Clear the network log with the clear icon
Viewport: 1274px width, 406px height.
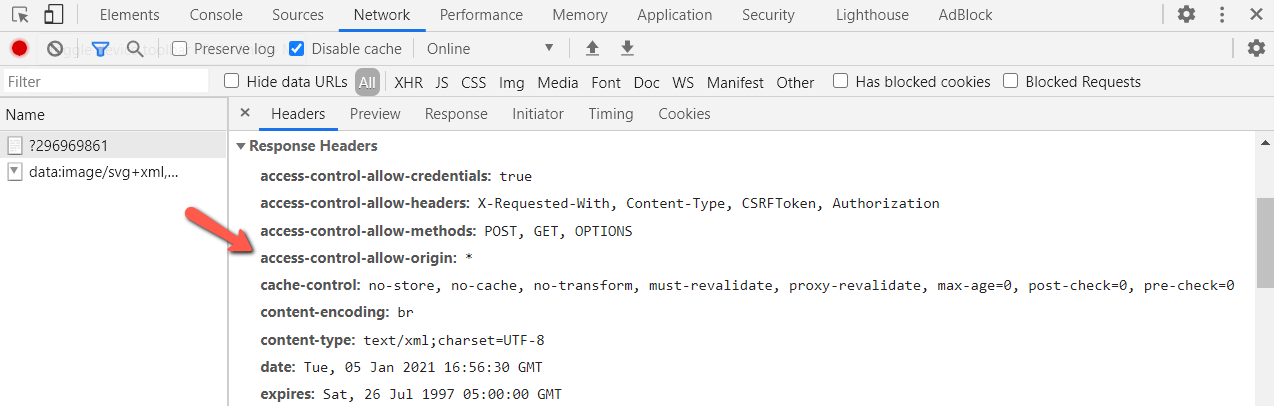pos(55,48)
